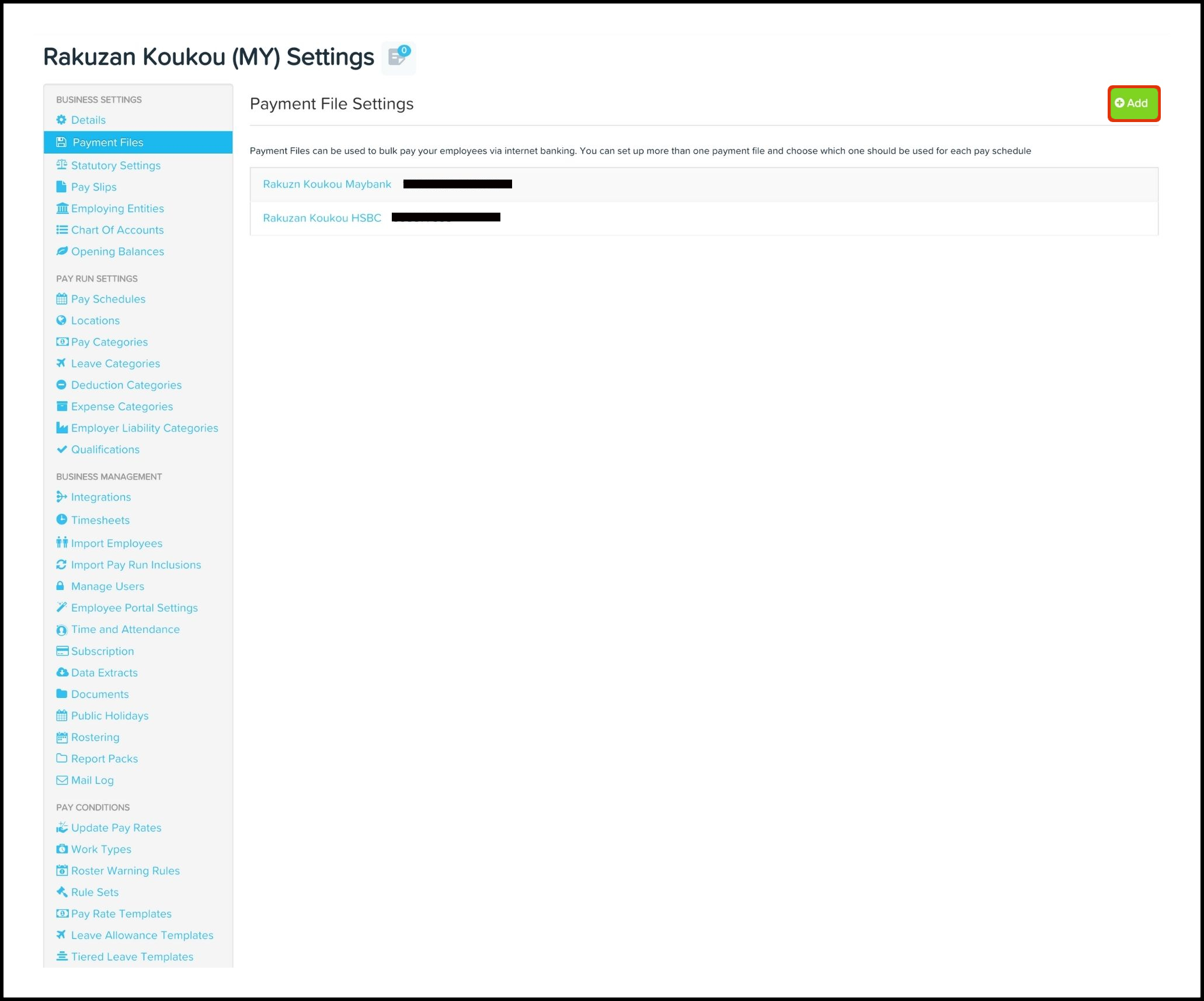The width and height of the screenshot is (1204, 1001).
Task: Click the airplane icon for Leave Categories
Action: coord(61,363)
